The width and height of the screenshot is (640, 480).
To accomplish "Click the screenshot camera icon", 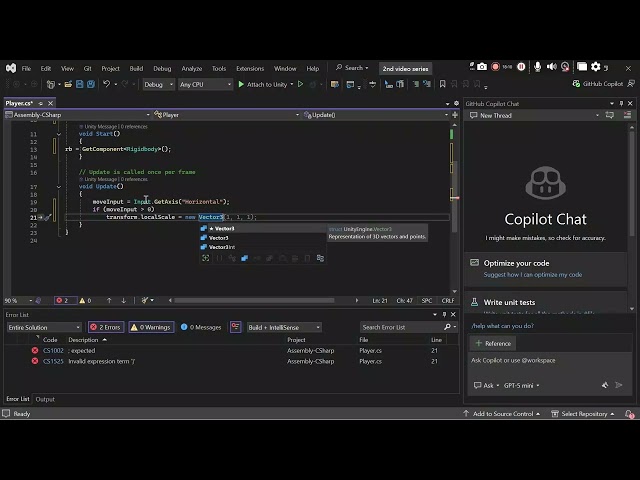I will click(x=482, y=67).
